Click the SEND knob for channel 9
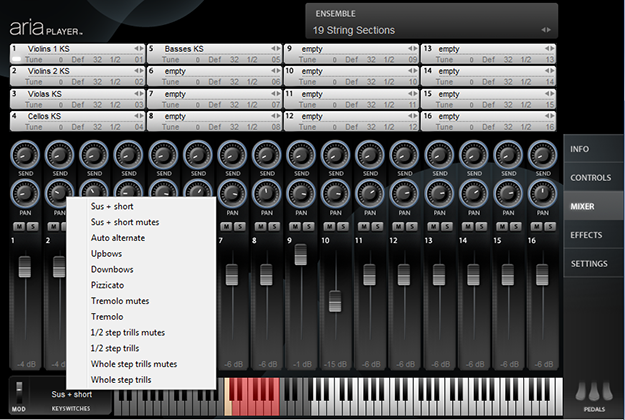The height and width of the screenshot is (420, 625). [301, 155]
